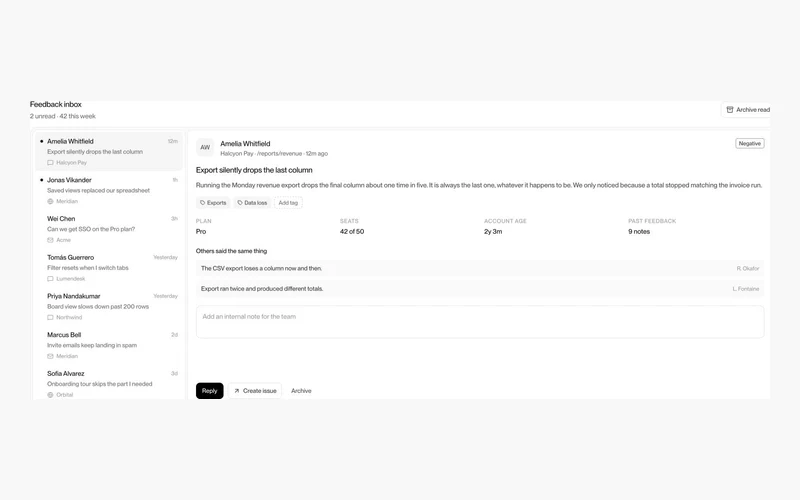
Task: Reply to the feedback
Action: pos(210,391)
